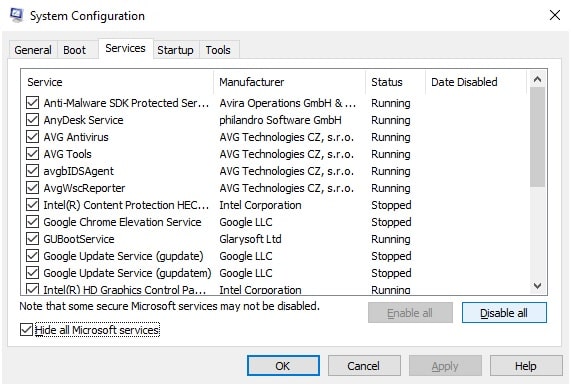Toggle Intel(R) Content Protection HEC checkbox

(32, 205)
